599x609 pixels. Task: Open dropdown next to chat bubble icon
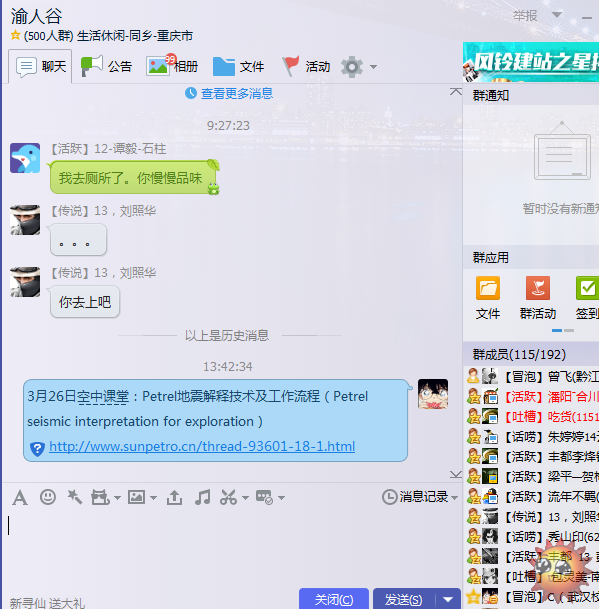pyautogui.click(x=282, y=498)
